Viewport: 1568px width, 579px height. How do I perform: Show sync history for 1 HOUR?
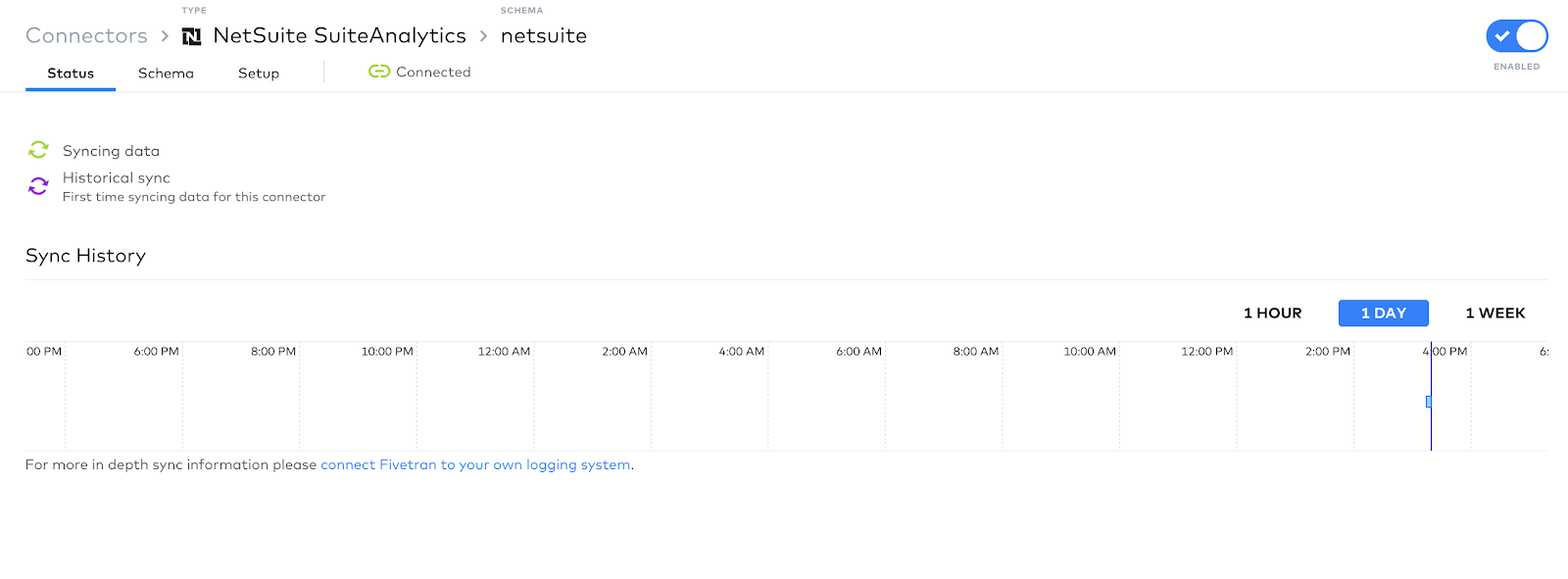click(x=1272, y=314)
